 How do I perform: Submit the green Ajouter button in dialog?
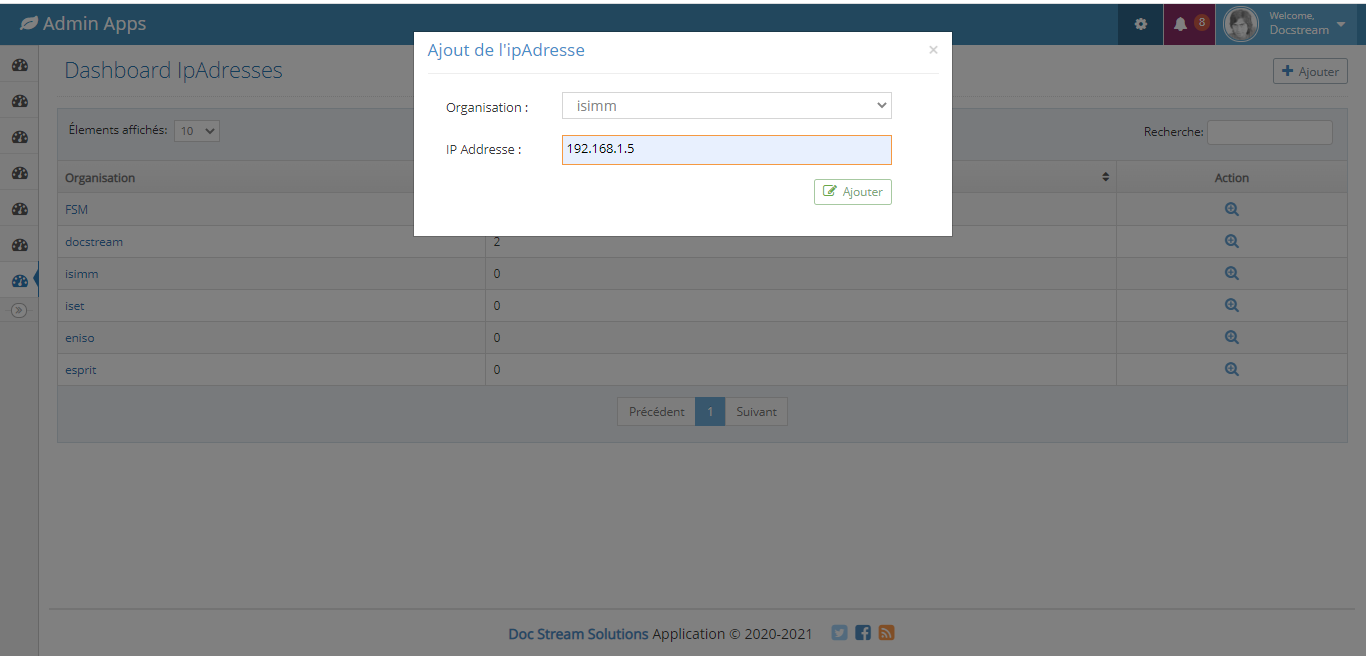[x=853, y=192]
